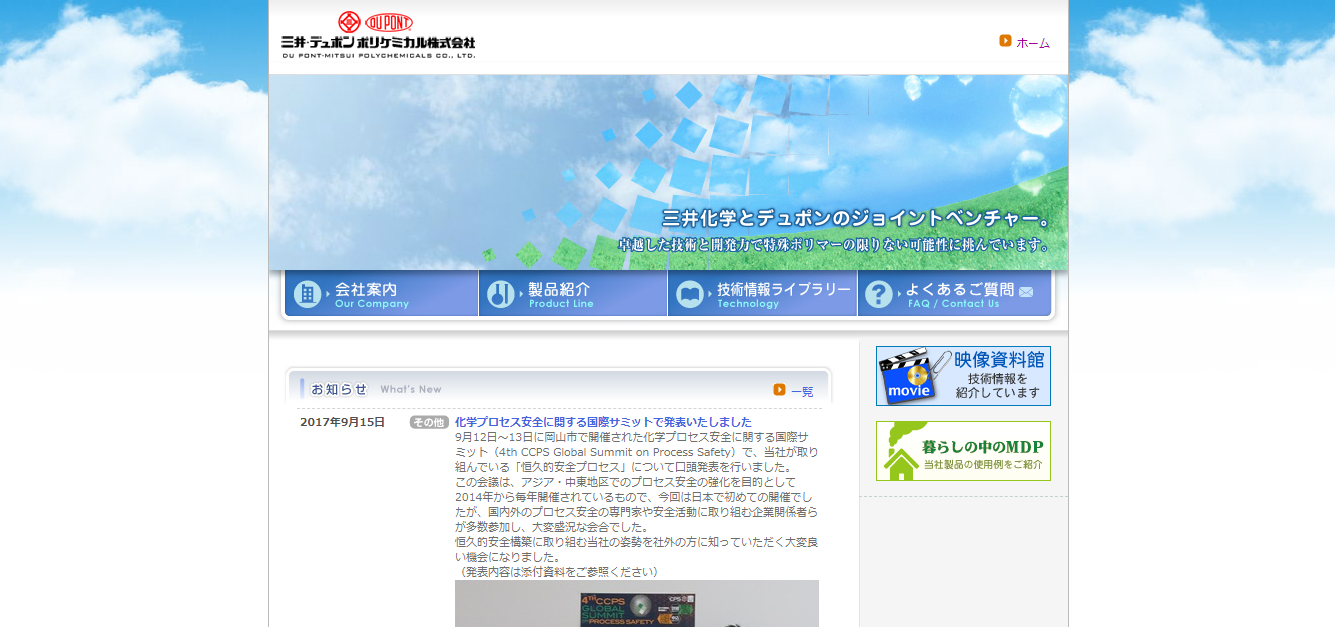1335x627 pixels.
Task: Click the orange arrow icon beside 一覧
Action: (779, 390)
